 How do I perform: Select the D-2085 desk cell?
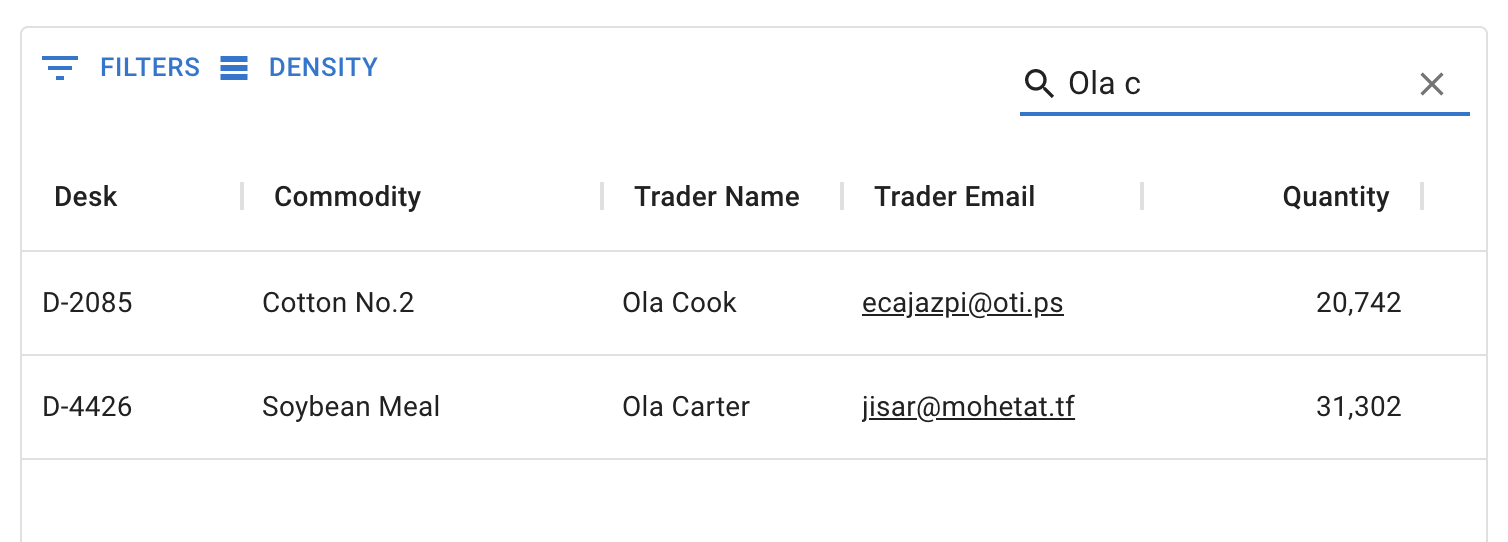pyautogui.click(x=88, y=303)
